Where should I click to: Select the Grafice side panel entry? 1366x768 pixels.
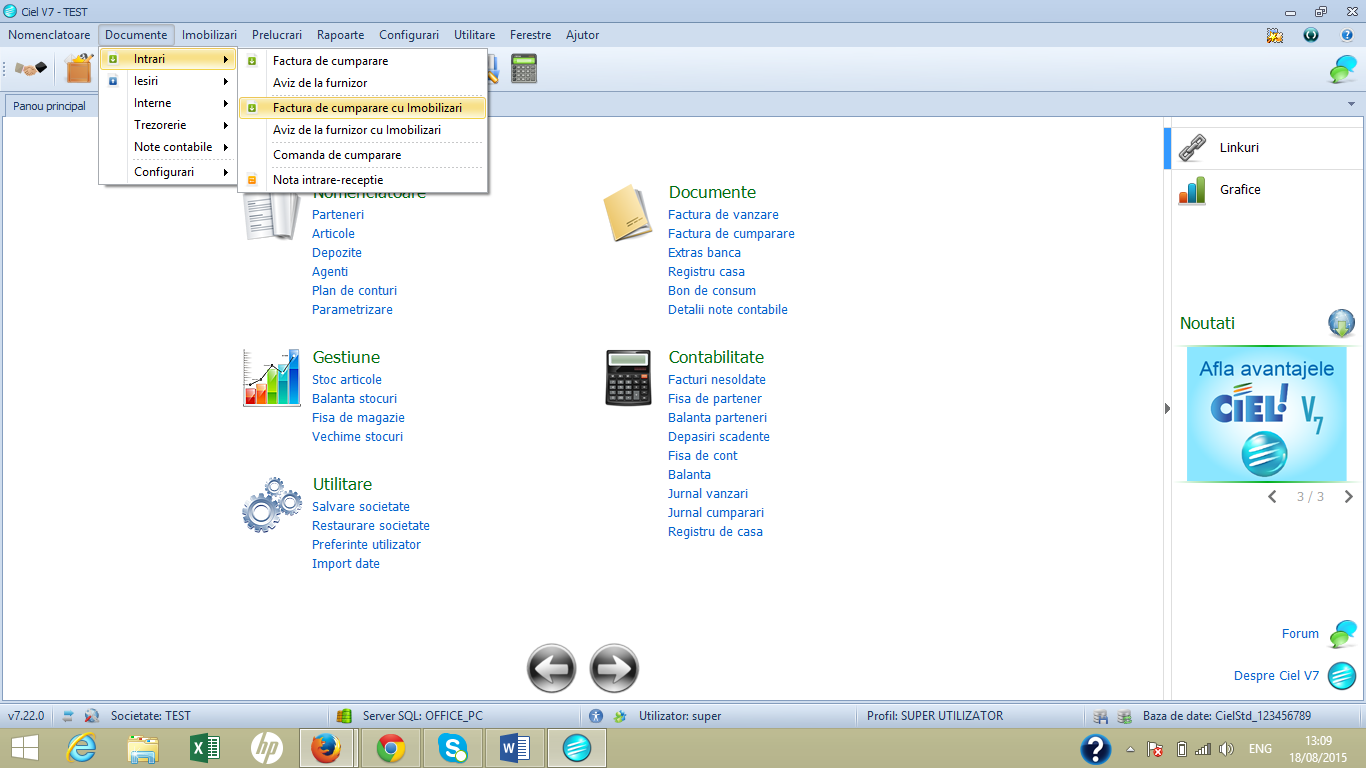[1262, 190]
